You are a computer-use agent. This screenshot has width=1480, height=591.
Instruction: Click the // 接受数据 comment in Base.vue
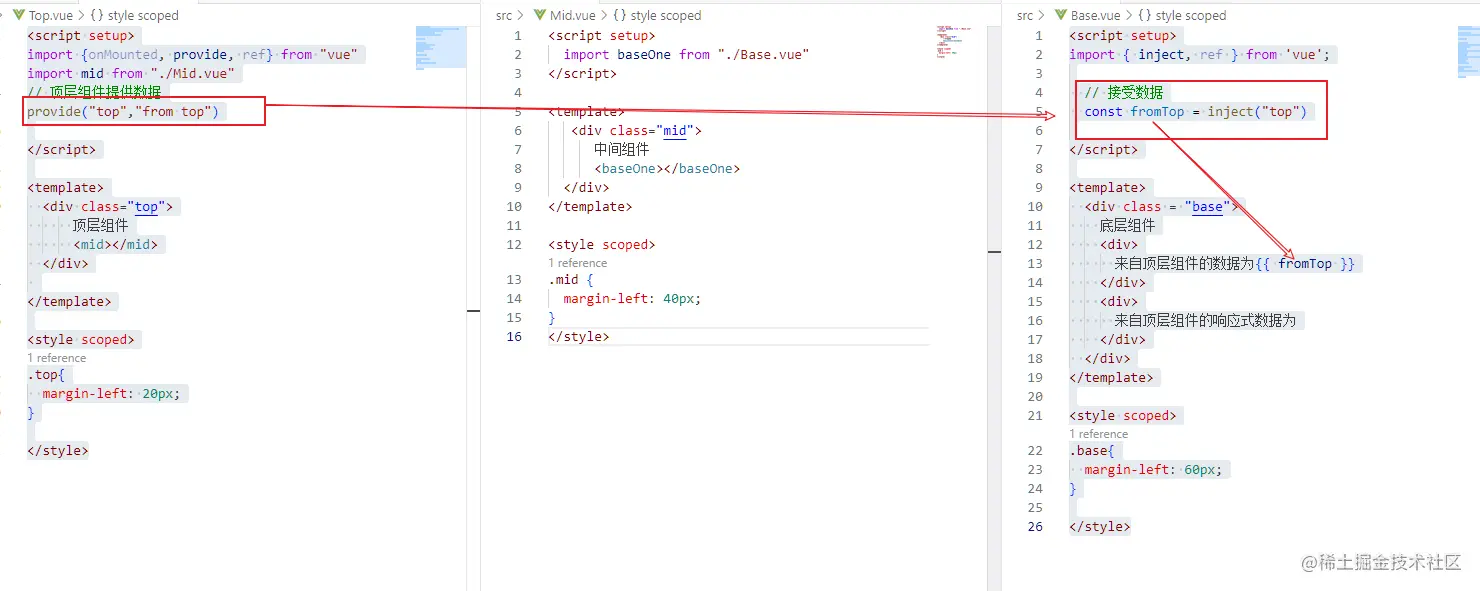click(1124, 92)
